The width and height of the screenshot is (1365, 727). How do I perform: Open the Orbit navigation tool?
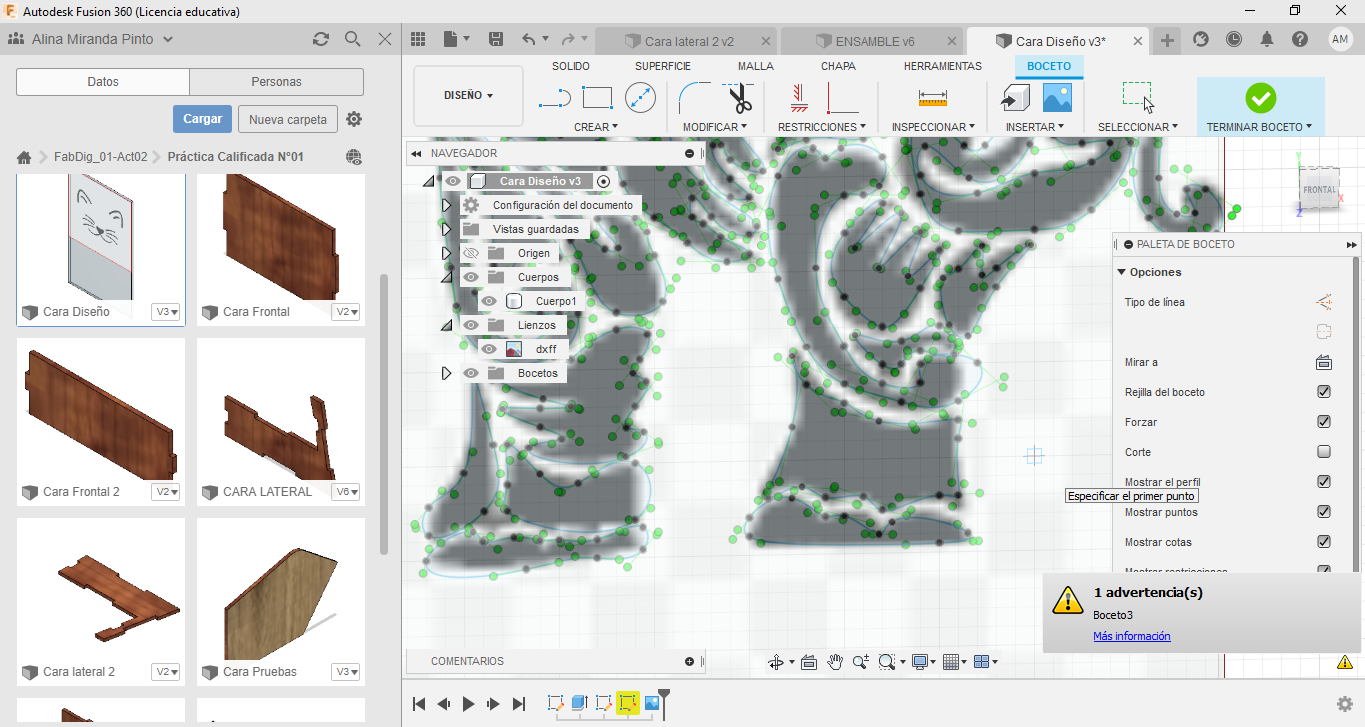tap(775, 662)
